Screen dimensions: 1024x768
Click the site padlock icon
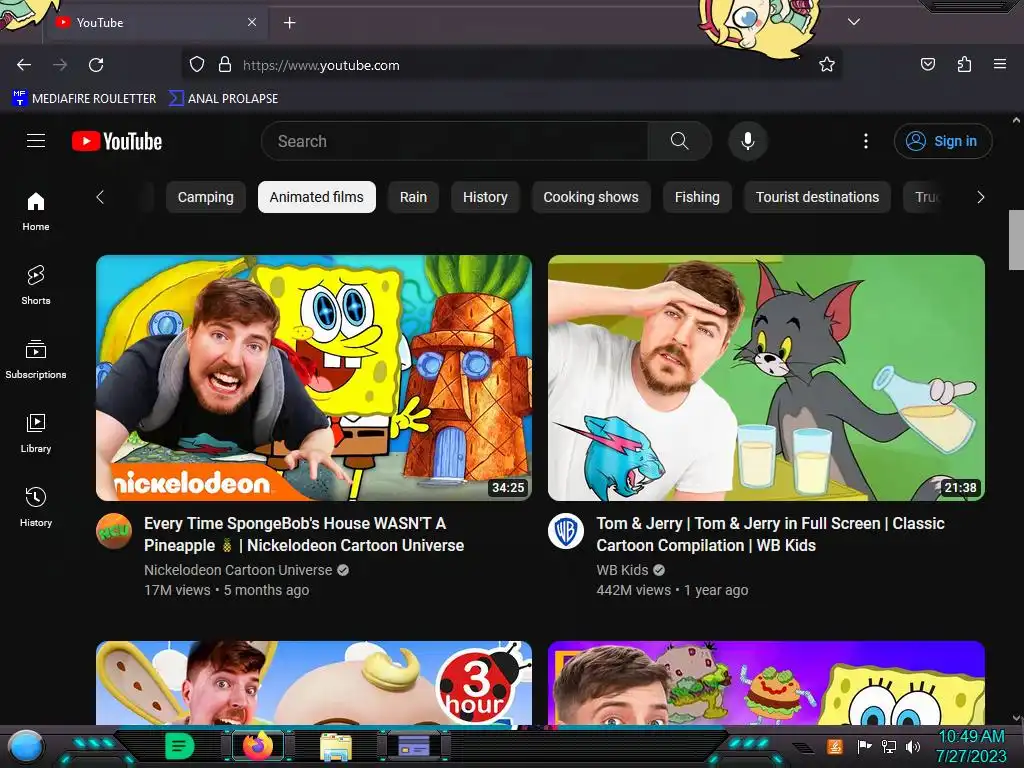coord(225,65)
